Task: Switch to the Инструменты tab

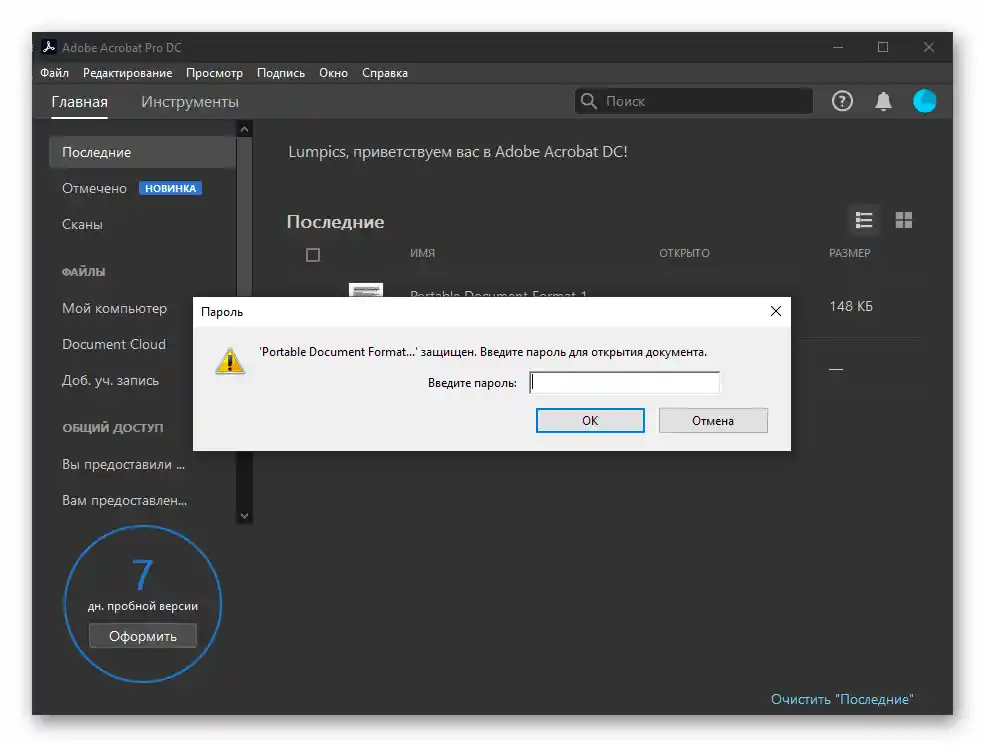Action: (x=190, y=102)
